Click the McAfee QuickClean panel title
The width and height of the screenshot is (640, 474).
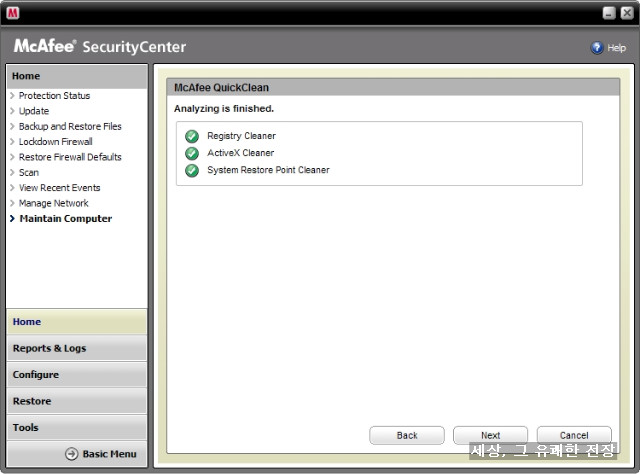(221, 87)
